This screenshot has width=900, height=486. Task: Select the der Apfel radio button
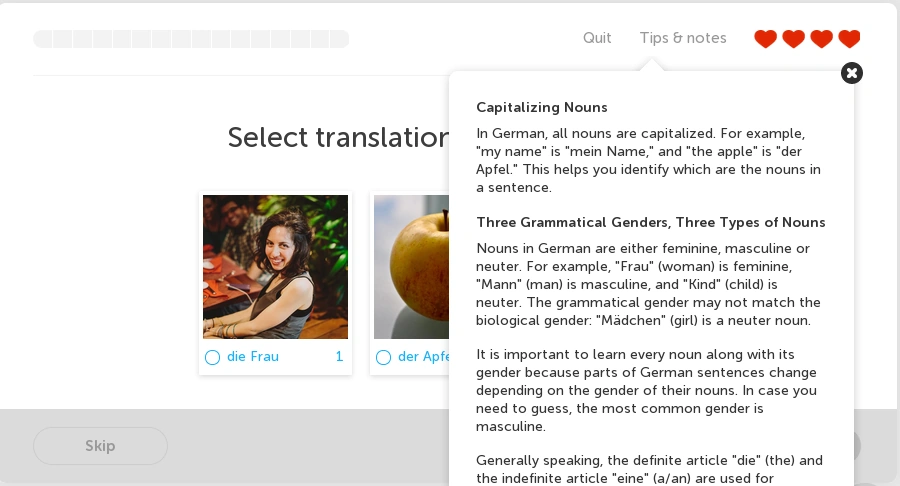click(x=383, y=357)
